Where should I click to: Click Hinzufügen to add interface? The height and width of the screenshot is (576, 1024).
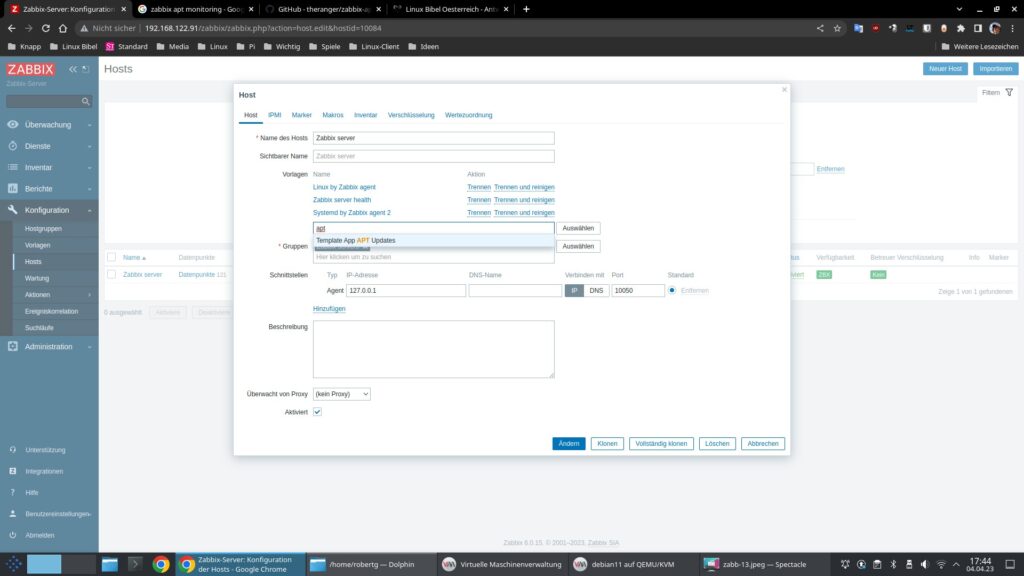329,309
